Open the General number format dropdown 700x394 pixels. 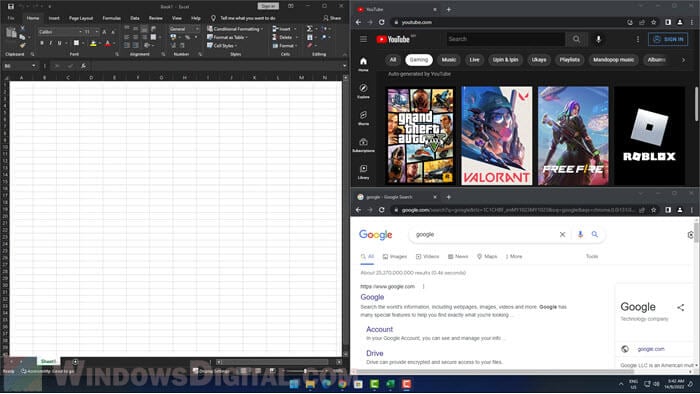click(x=197, y=29)
